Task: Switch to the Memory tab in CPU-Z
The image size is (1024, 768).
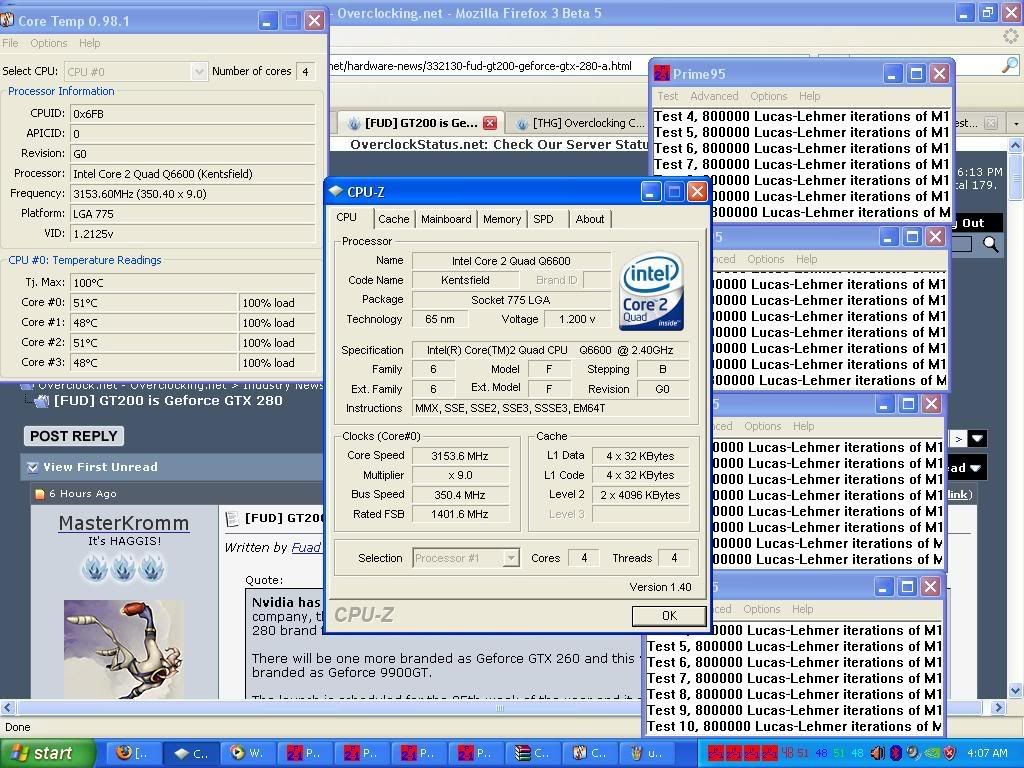Action: tap(502, 219)
